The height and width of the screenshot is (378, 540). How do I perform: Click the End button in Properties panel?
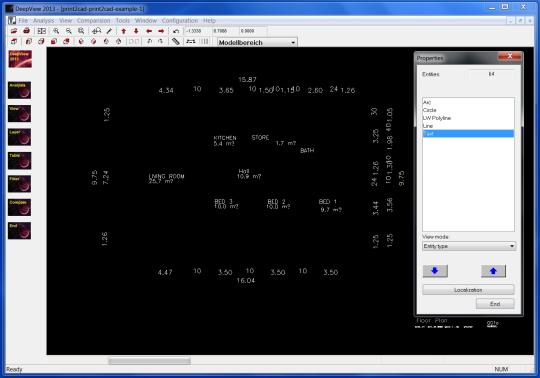click(495, 304)
